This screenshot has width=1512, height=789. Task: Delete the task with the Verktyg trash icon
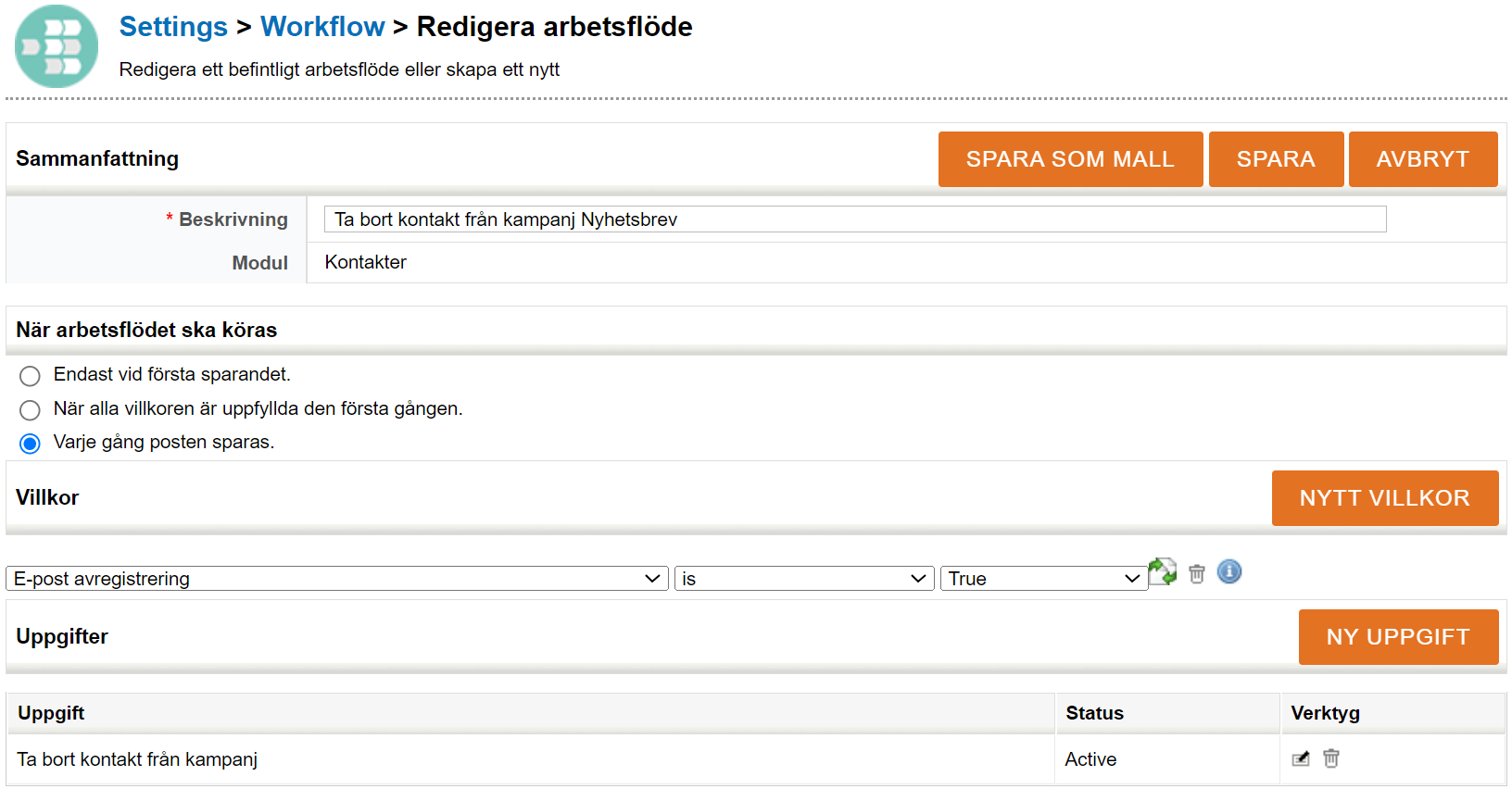point(1331,759)
